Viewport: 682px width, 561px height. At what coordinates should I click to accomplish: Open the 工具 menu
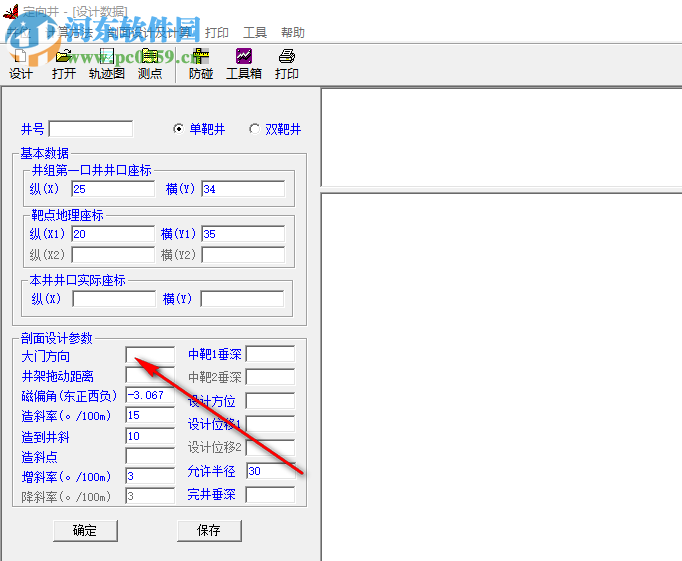255,33
